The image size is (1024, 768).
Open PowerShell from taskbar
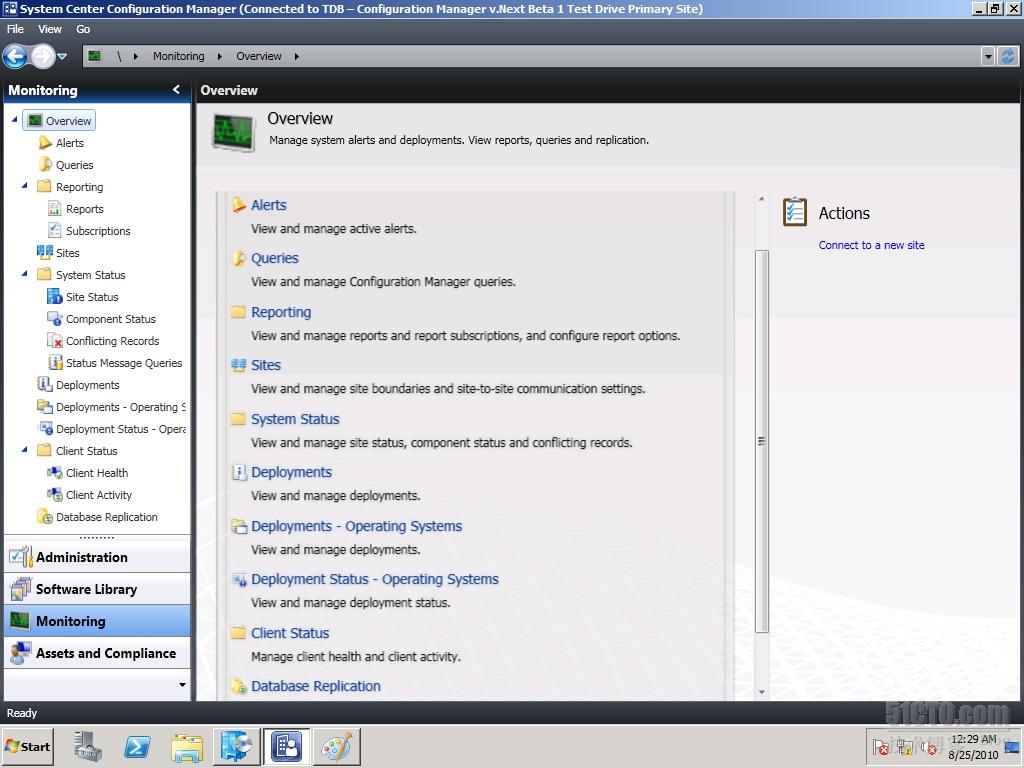[x=137, y=746]
